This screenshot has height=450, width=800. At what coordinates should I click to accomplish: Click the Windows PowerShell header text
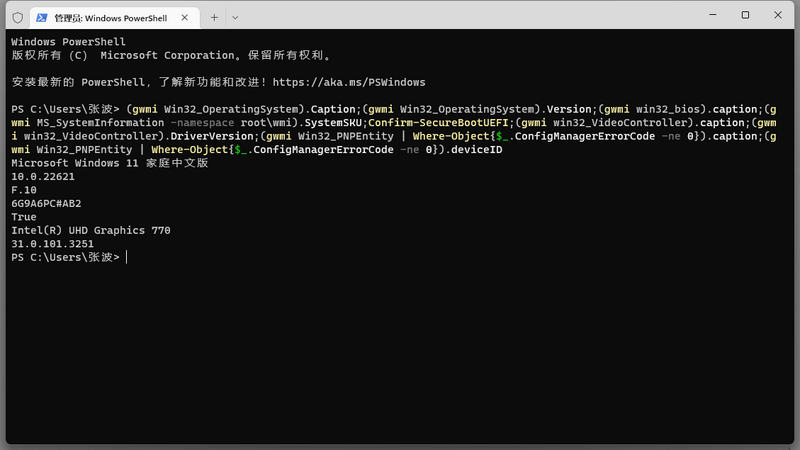pyautogui.click(x=68, y=42)
